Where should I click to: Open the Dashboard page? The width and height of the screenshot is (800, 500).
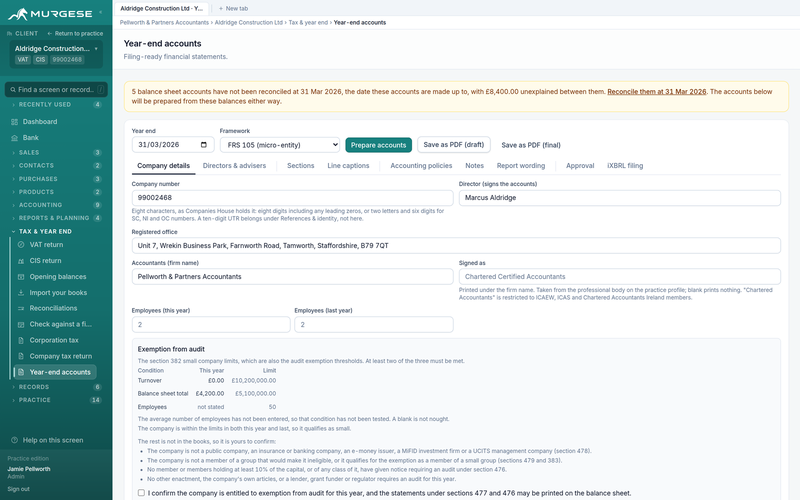pyautogui.click(x=56, y=122)
